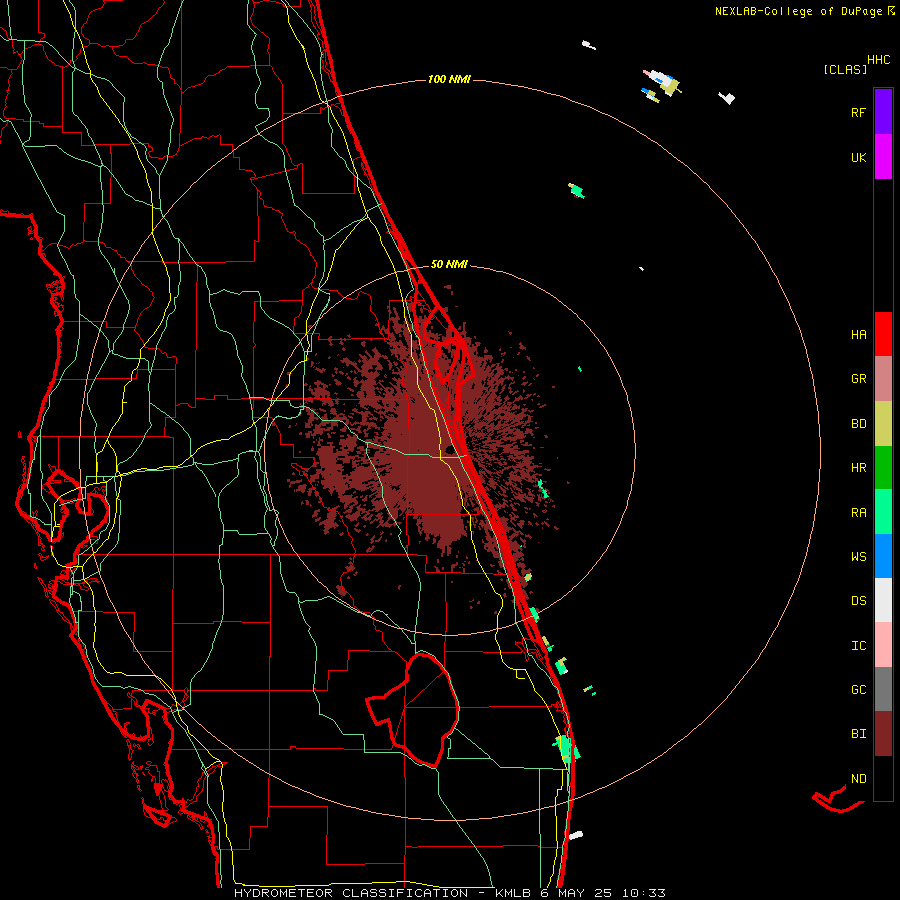Click the "NEXLAB-College of DuPage" credit text
The width and height of the screenshot is (900, 900).
click(798, 11)
